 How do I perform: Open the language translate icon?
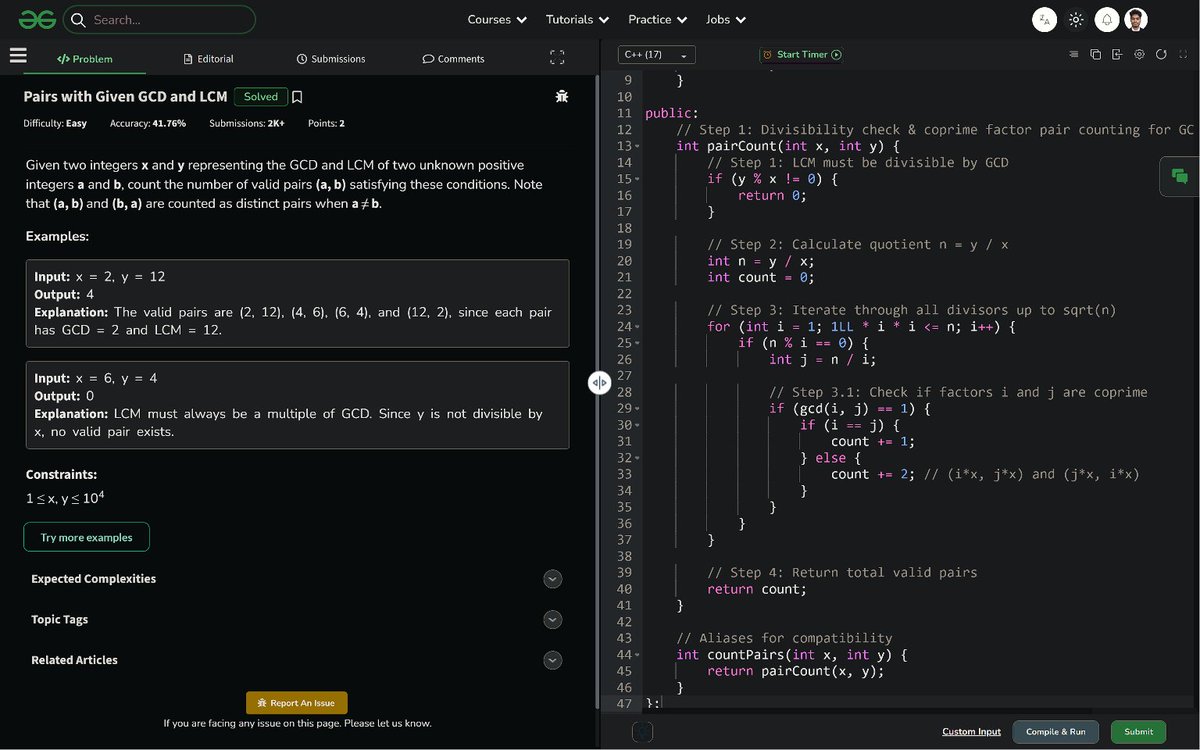pos(1044,19)
